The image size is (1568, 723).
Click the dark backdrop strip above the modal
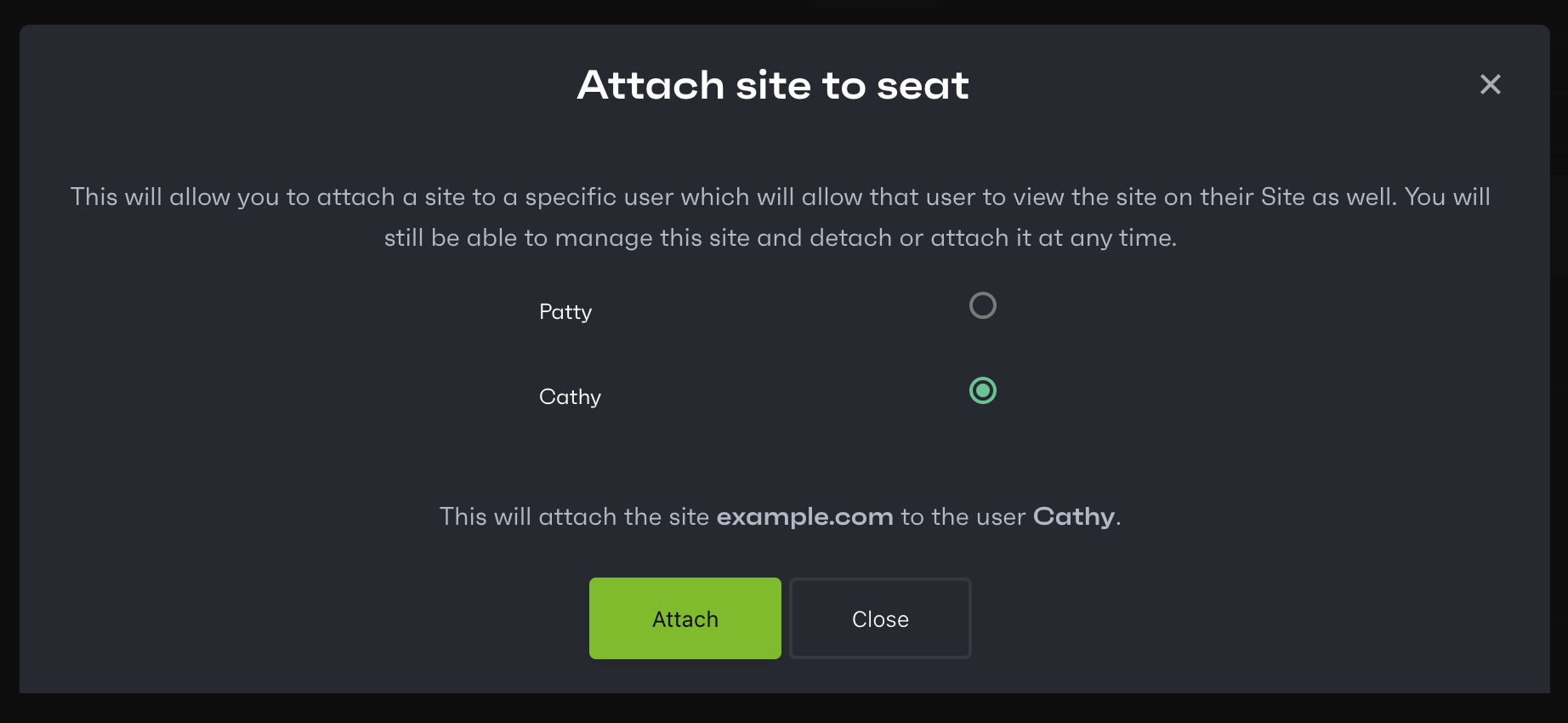(x=784, y=11)
